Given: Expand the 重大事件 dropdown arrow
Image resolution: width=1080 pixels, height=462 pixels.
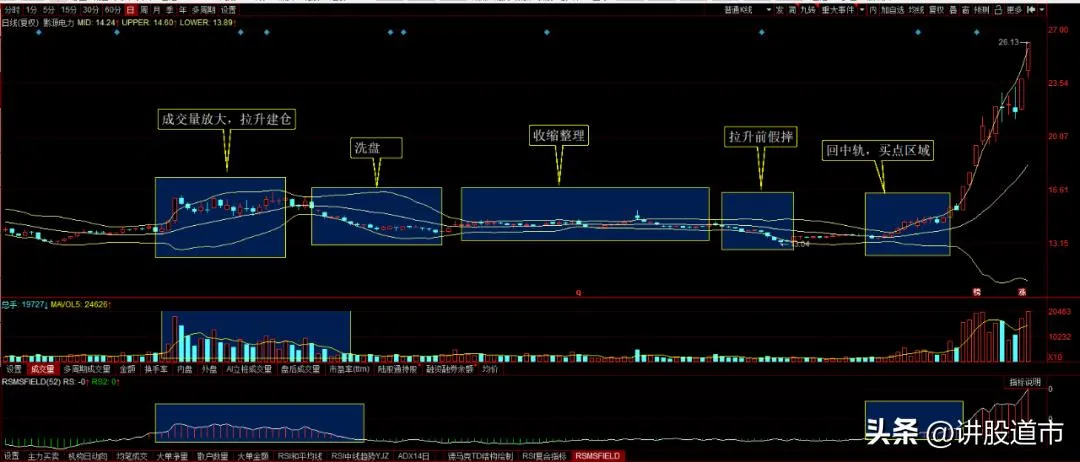Looking at the screenshot, I should [862, 10].
